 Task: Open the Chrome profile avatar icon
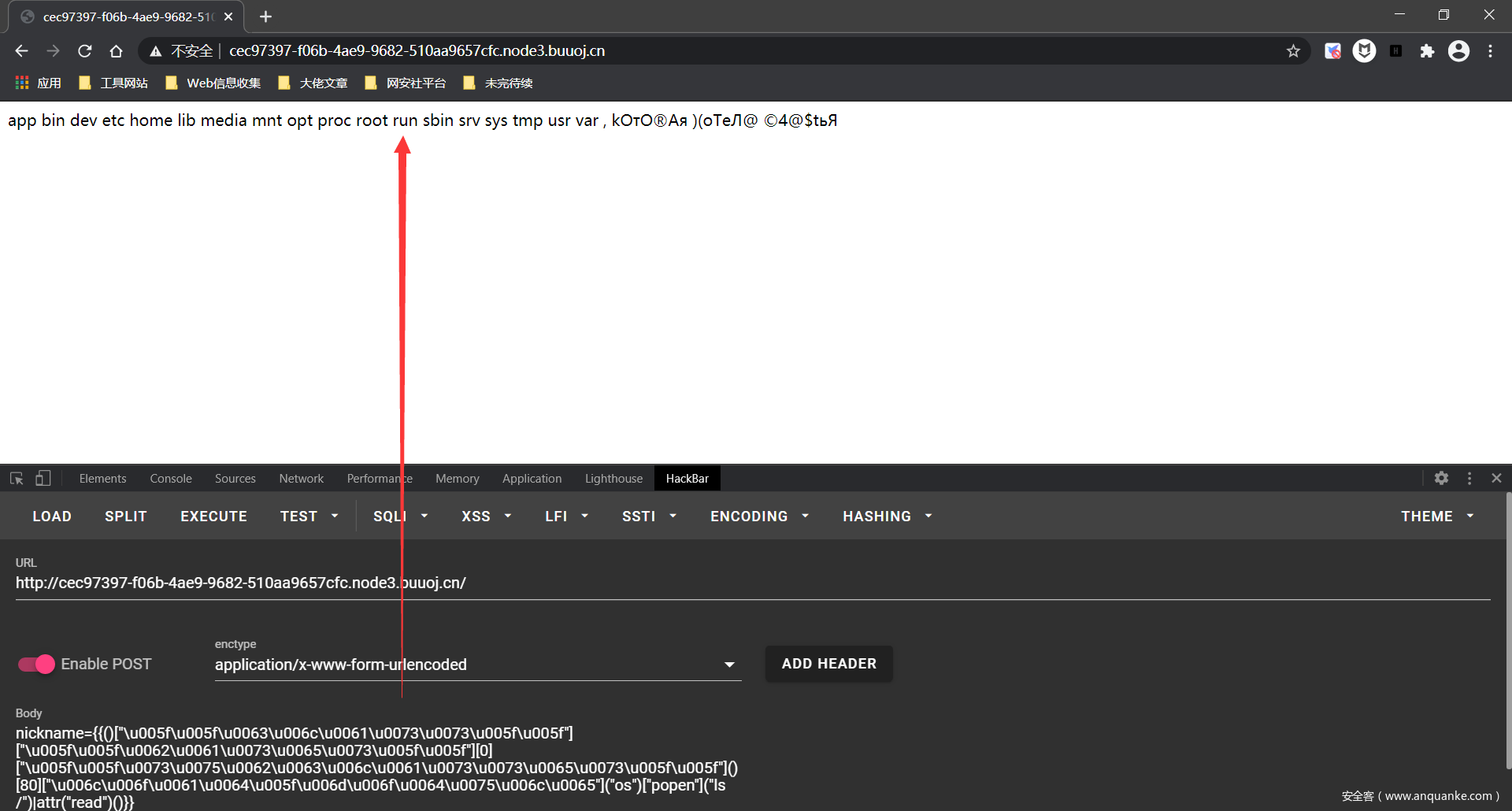(1458, 51)
